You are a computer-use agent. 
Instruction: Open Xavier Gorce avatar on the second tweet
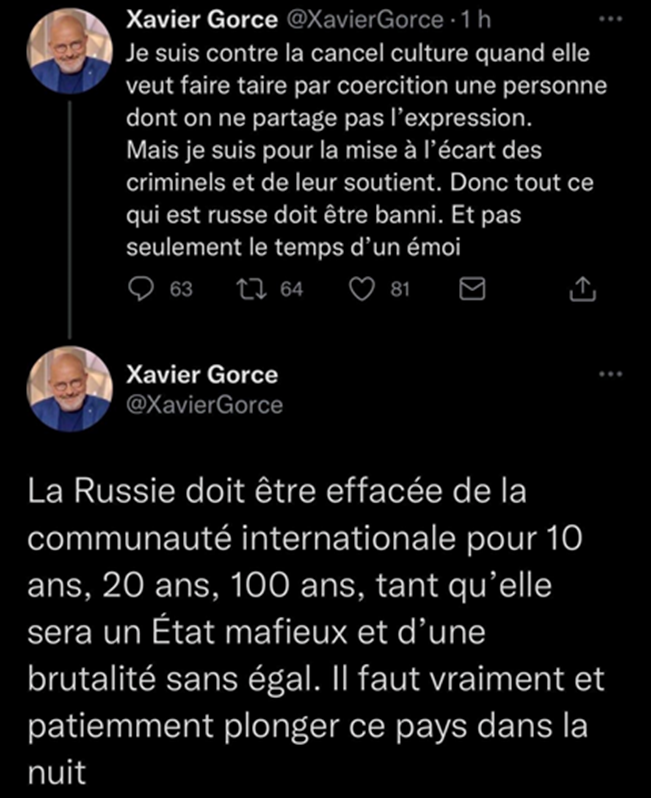[x=70, y=389]
